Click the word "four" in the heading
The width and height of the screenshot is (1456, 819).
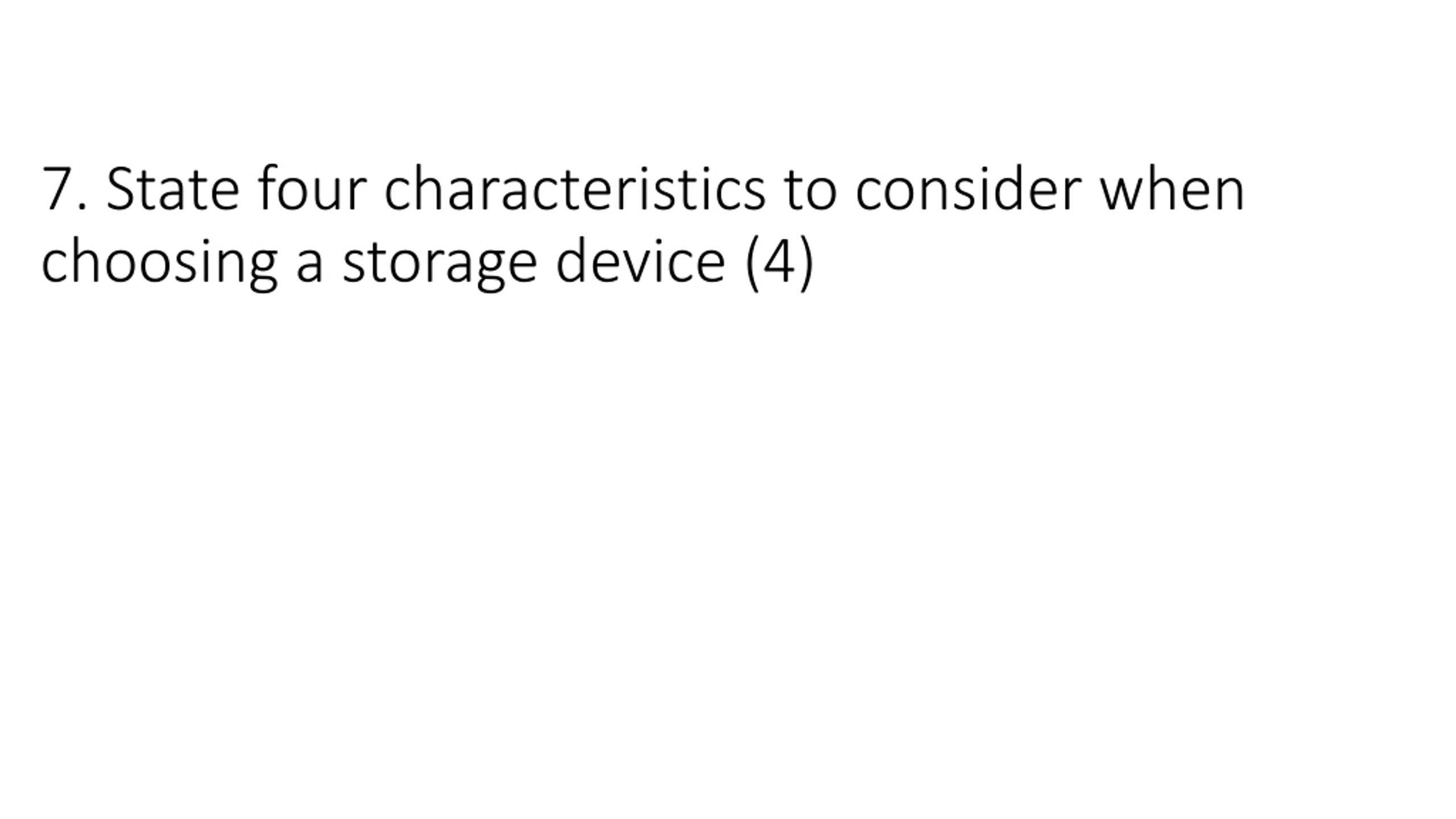pos(312,187)
